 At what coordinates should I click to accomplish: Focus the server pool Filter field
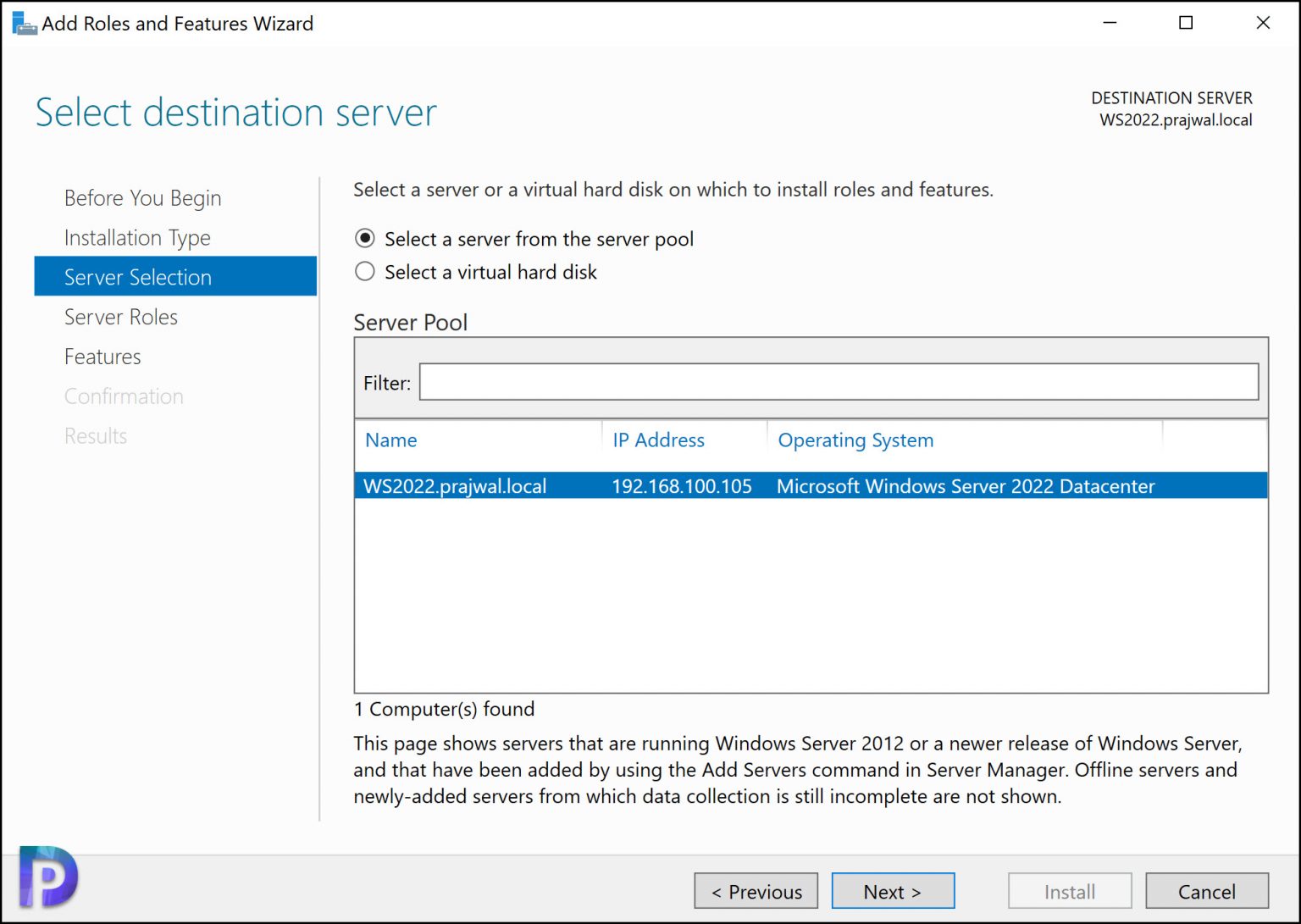[839, 382]
